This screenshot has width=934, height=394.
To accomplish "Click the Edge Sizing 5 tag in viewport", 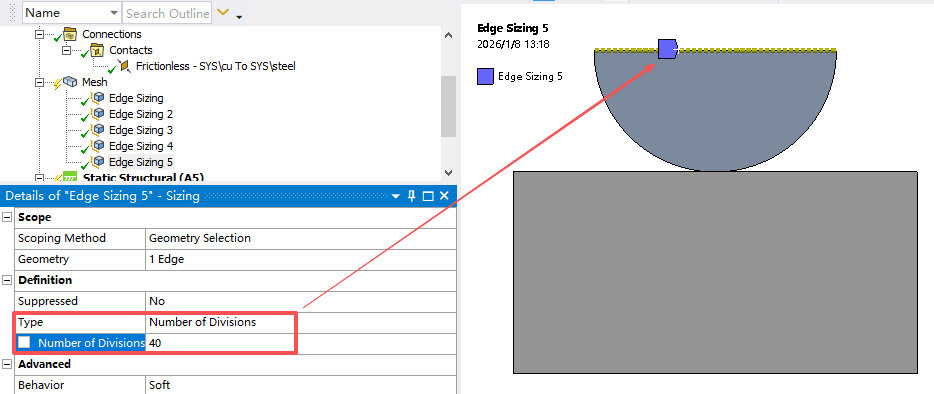I will pyautogui.click(x=668, y=49).
